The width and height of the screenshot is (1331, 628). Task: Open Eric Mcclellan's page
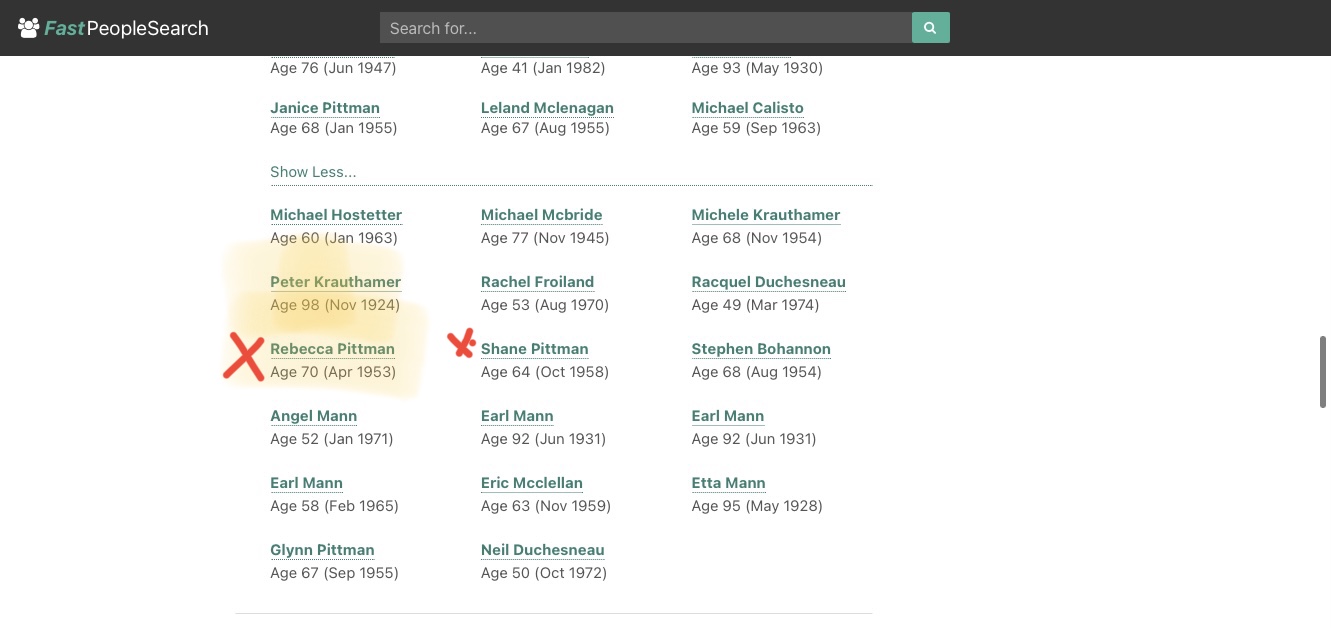(531, 483)
